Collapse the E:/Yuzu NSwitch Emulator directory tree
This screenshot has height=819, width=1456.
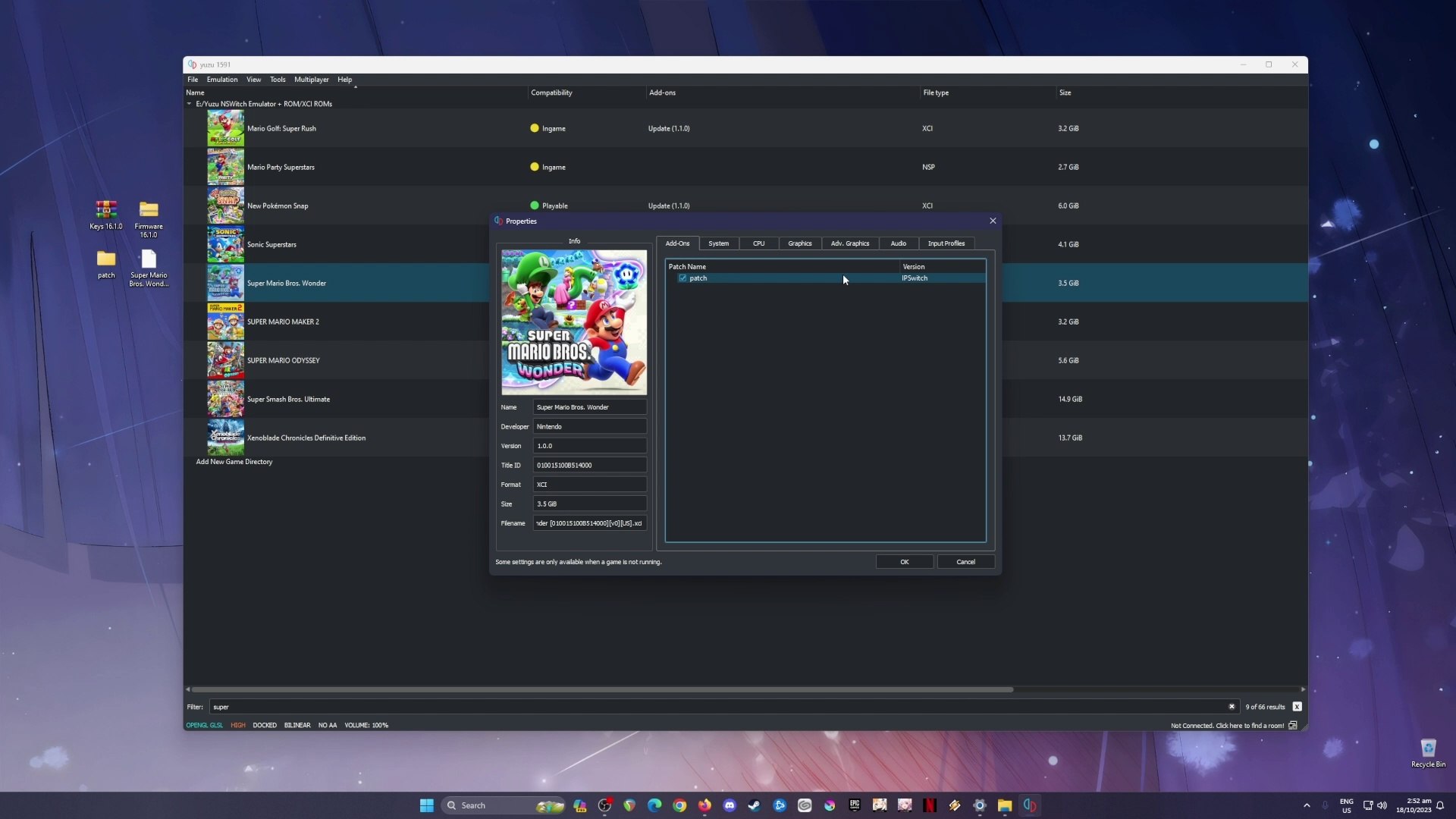click(x=190, y=104)
